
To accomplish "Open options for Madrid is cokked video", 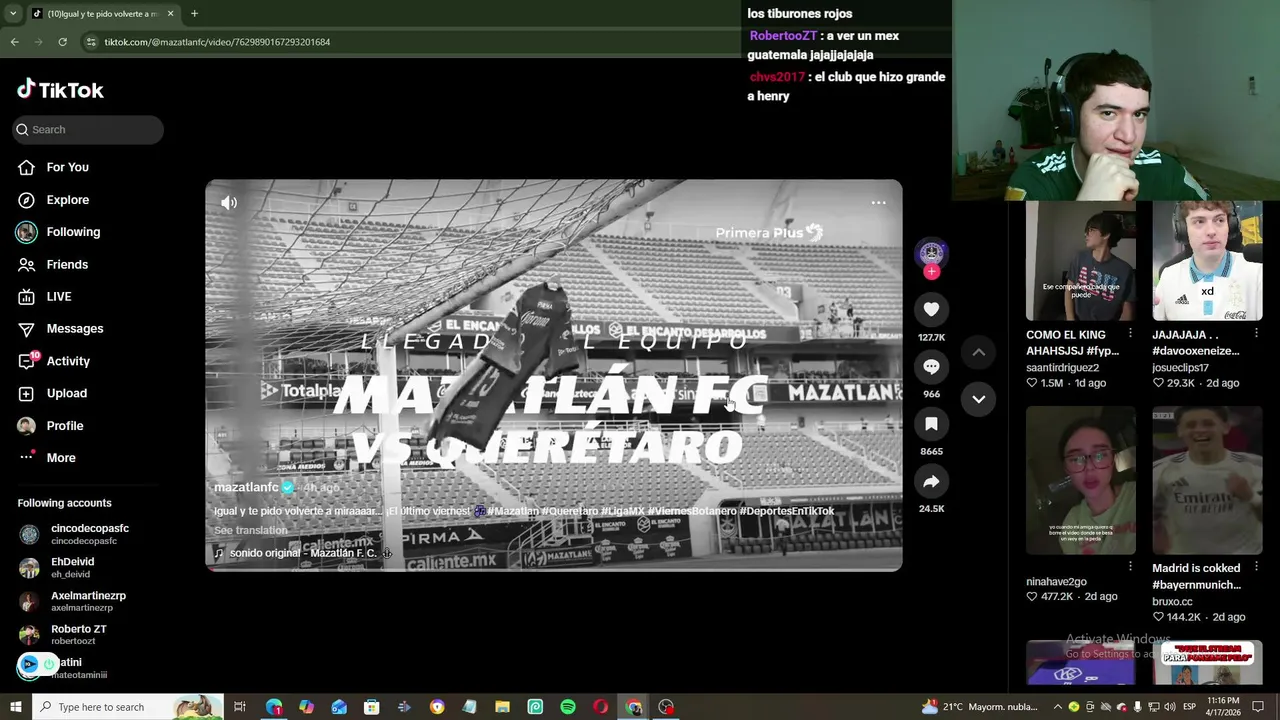I will (x=1256, y=566).
